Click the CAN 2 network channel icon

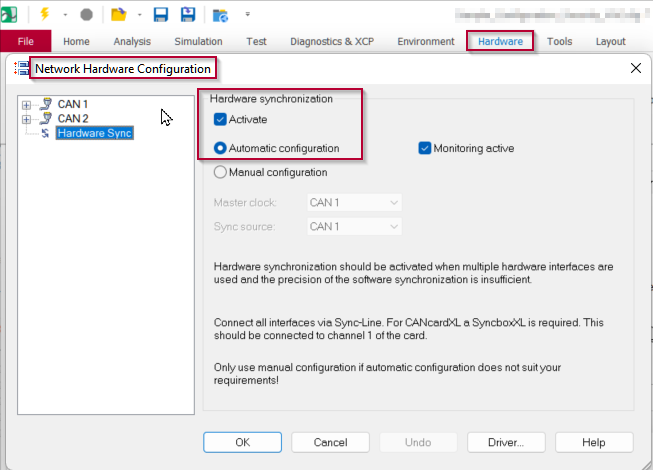(45, 119)
